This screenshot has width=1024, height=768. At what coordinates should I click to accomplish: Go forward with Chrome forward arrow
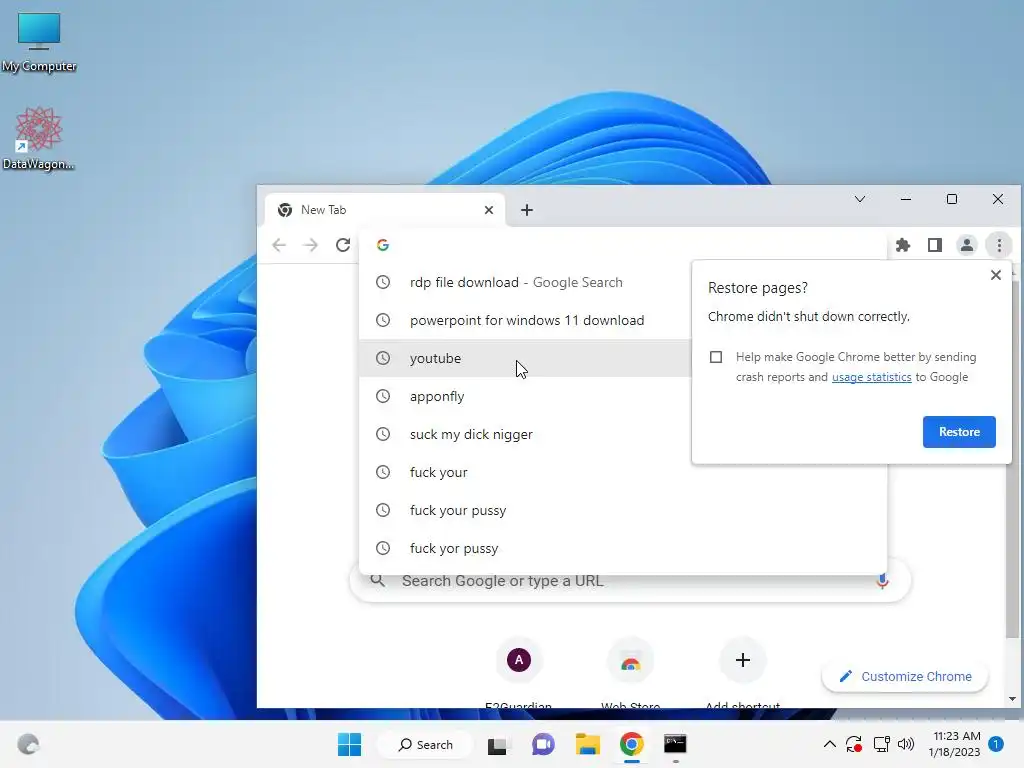(311, 245)
